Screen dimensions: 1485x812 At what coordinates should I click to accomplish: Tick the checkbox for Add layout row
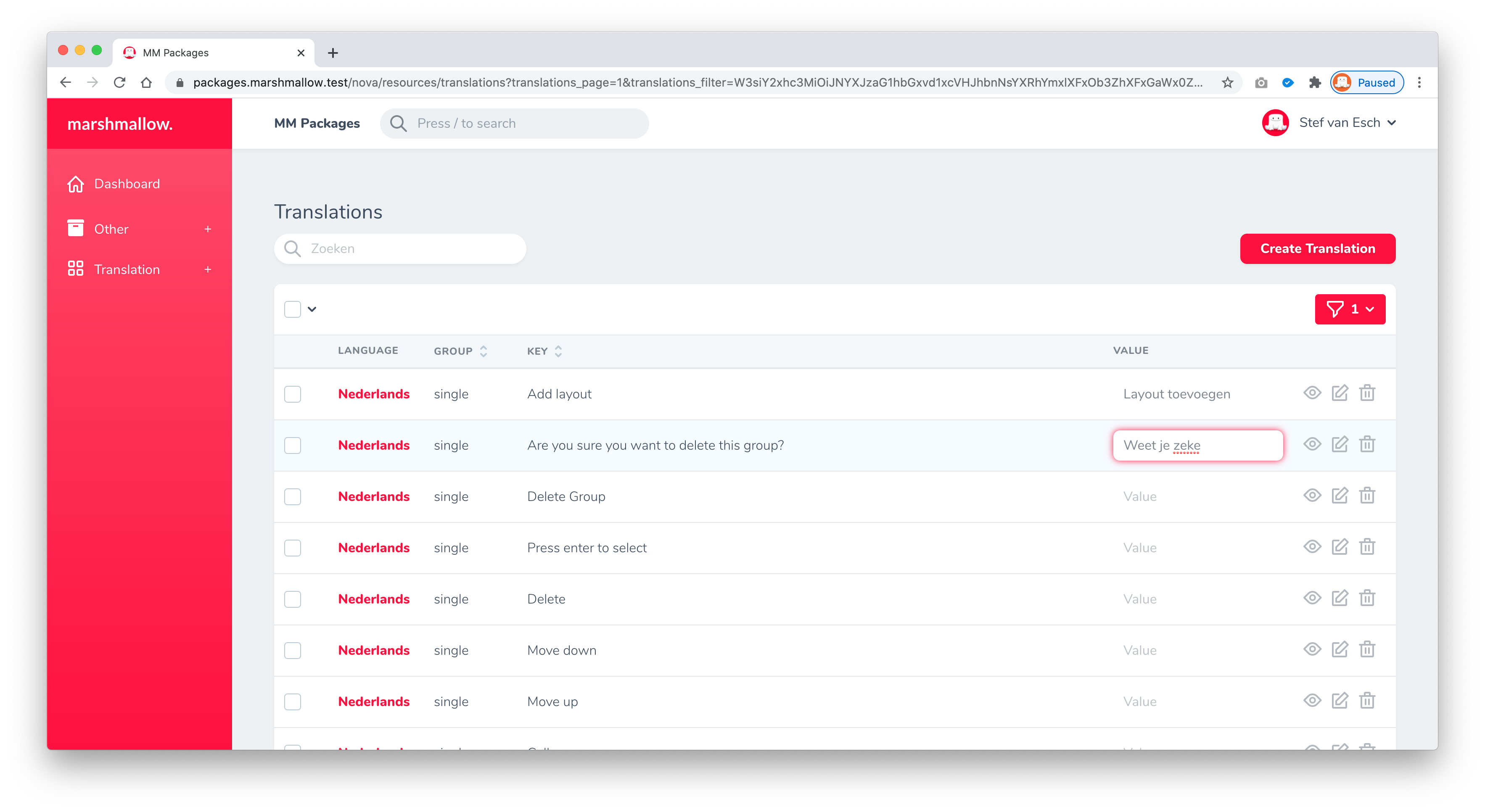click(292, 394)
